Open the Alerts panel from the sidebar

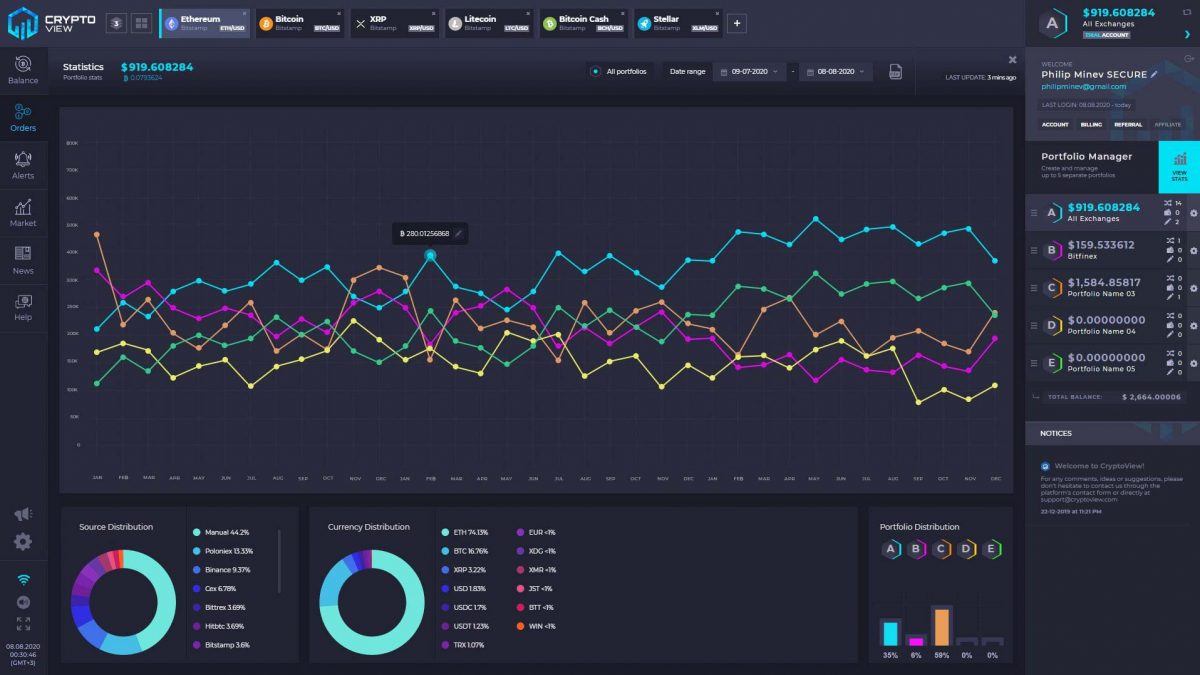click(22, 163)
